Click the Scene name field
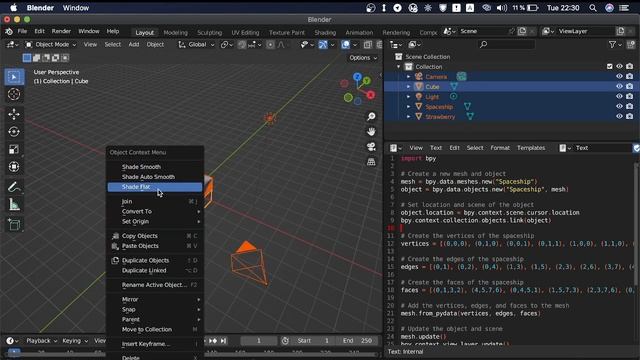 [482, 31]
